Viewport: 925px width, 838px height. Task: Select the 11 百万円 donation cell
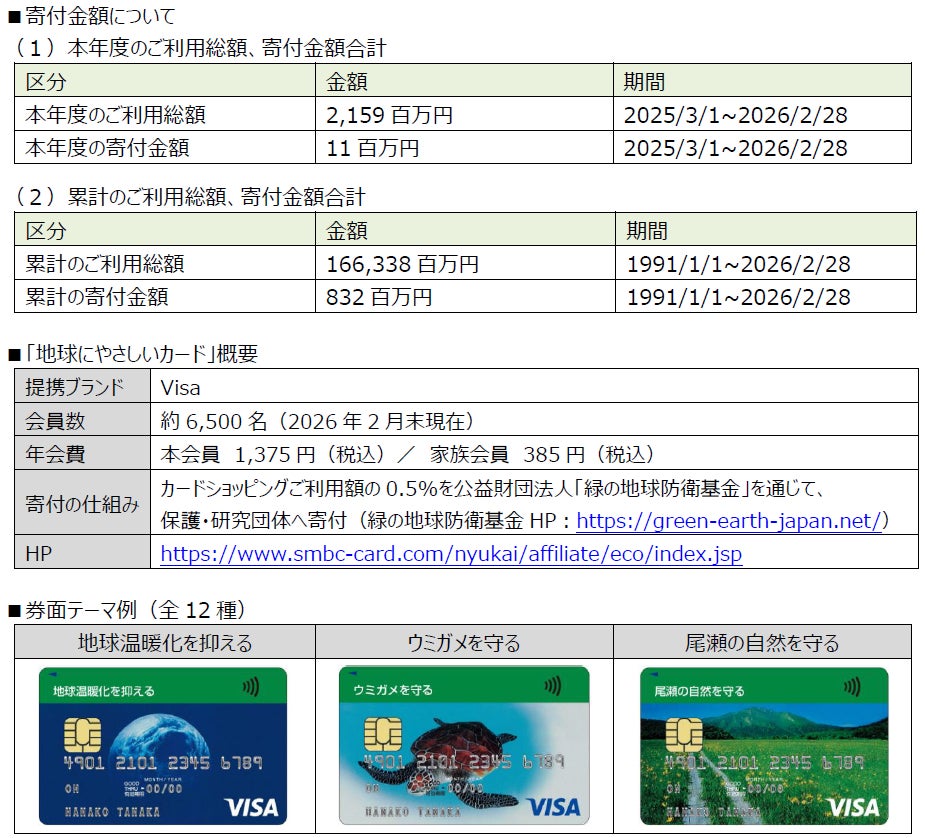[x=464, y=147]
